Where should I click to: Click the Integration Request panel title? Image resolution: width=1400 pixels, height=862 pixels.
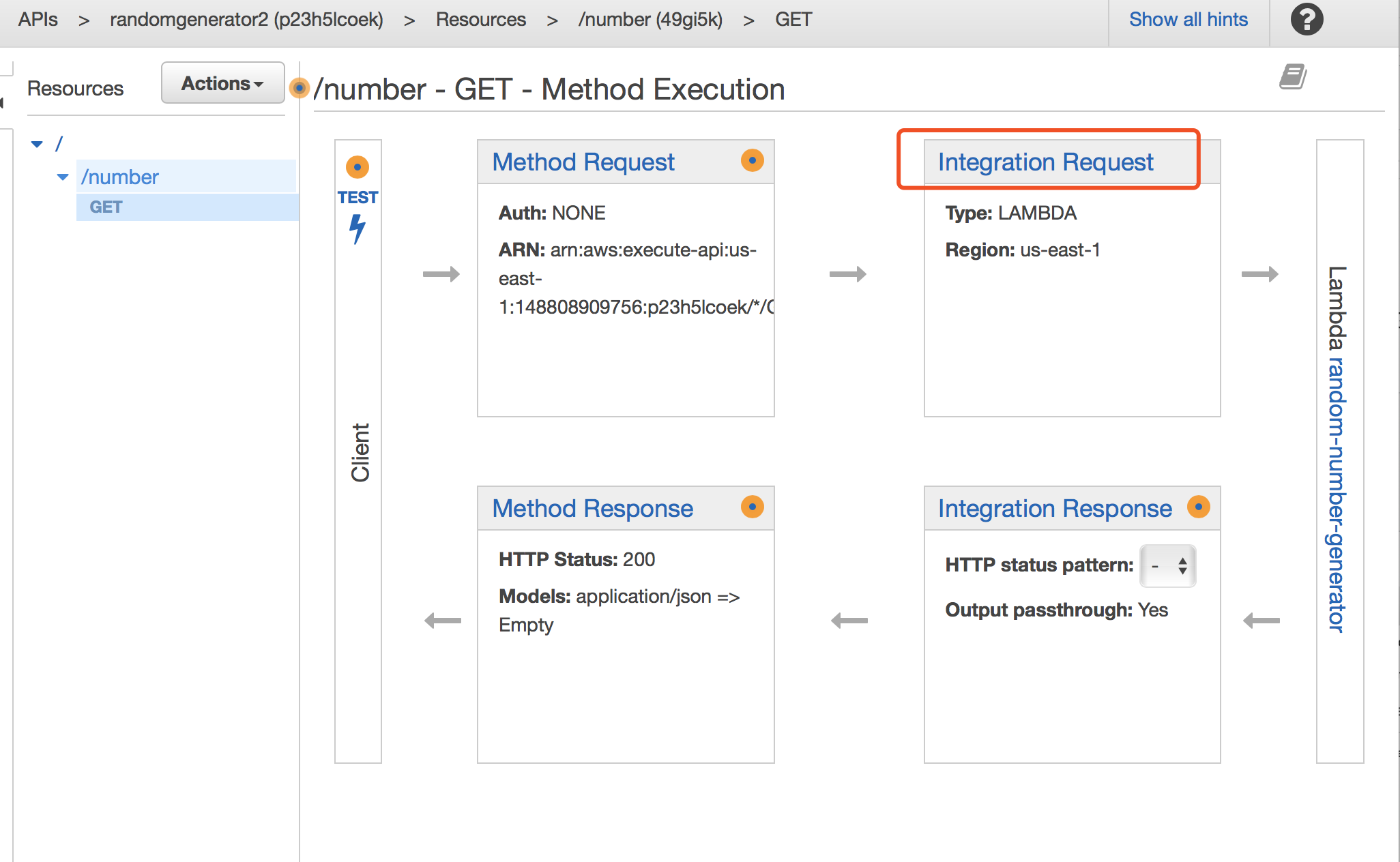click(1044, 162)
